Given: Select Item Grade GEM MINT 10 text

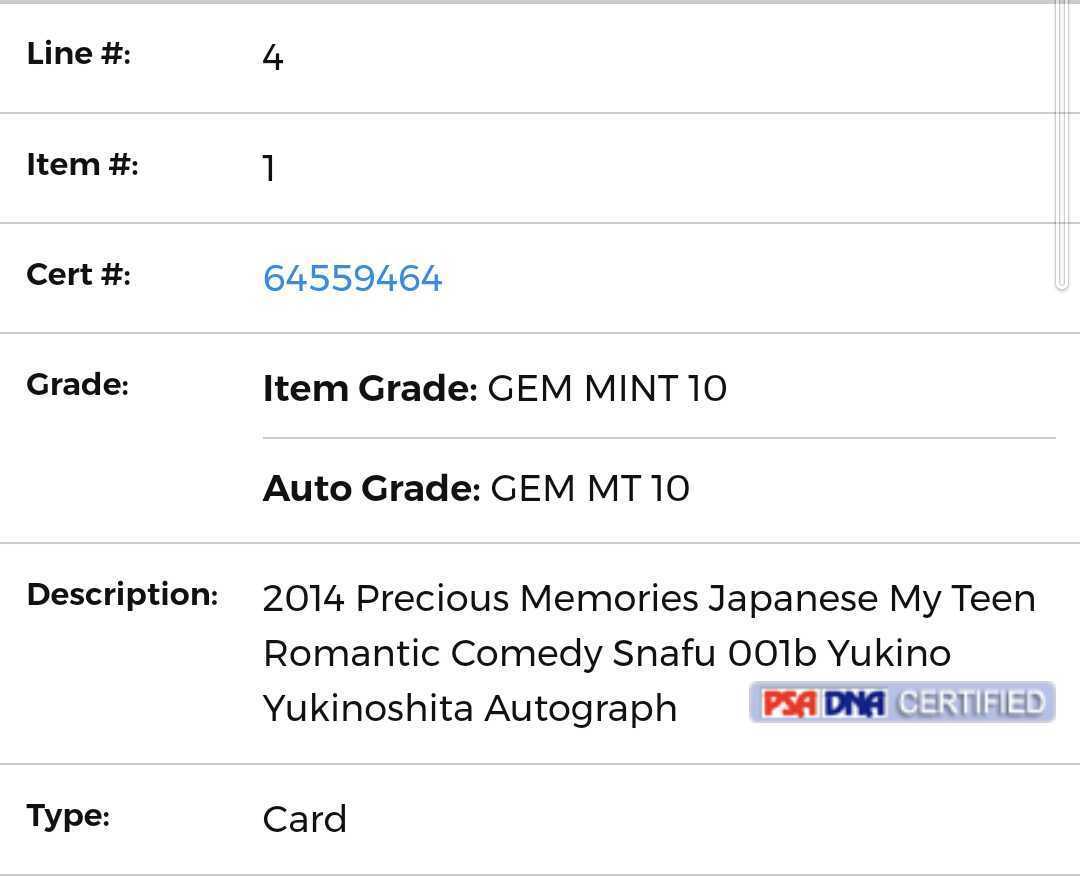Looking at the screenshot, I should click(x=495, y=388).
